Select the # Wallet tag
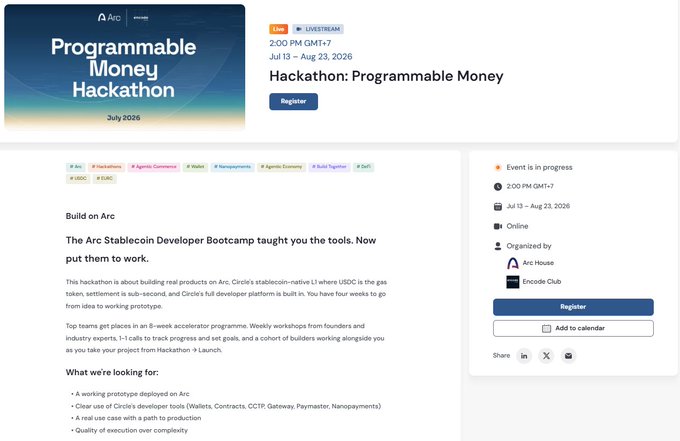Image resolution: width=680 pixels, height=441 pixels. (195, 167)
